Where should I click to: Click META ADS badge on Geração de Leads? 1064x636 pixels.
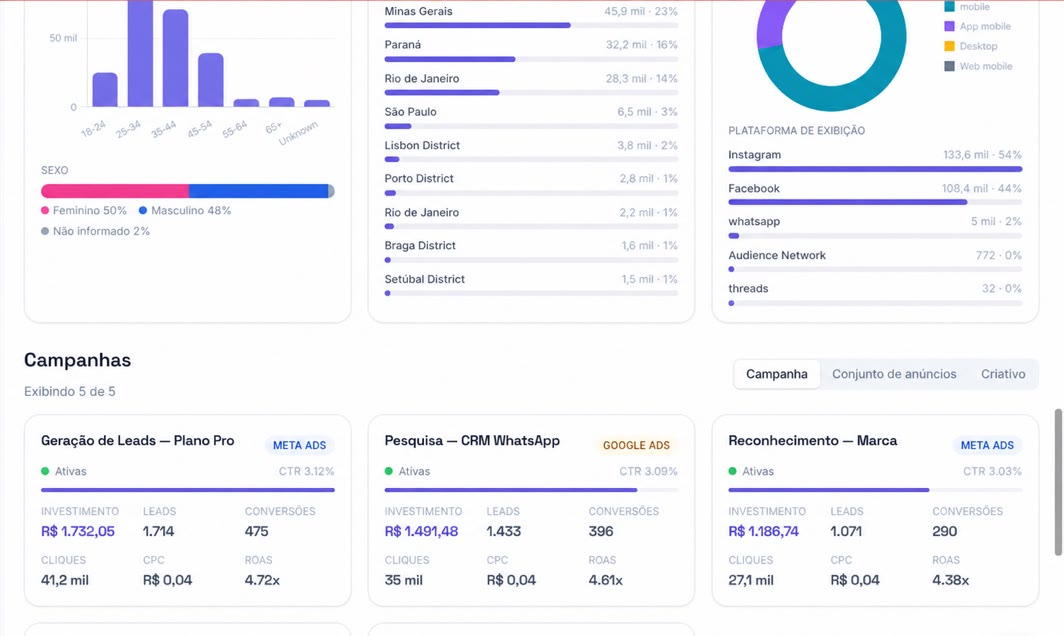pos(299,445)
